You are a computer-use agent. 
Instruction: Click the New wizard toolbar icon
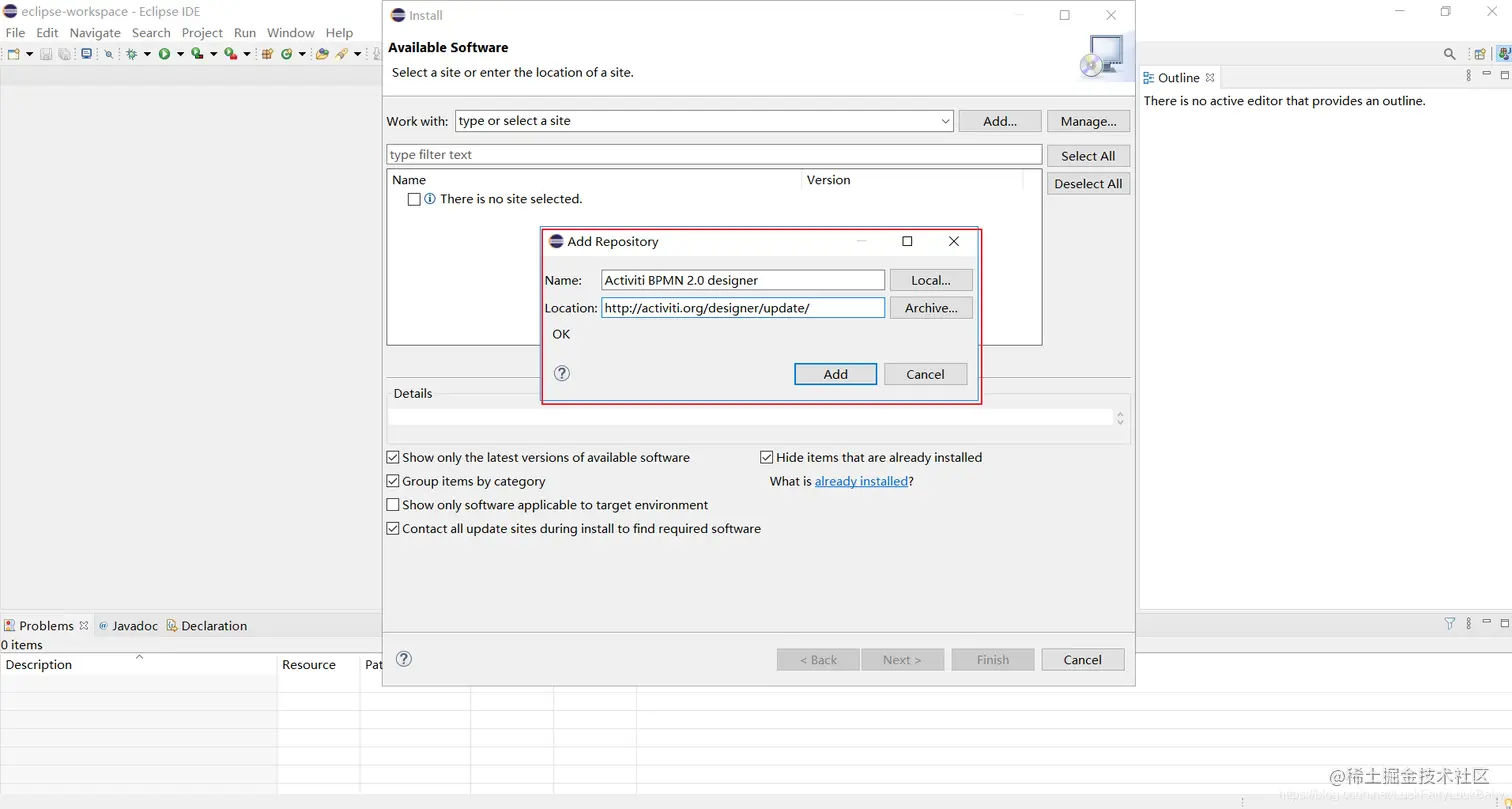coord(13,54)
